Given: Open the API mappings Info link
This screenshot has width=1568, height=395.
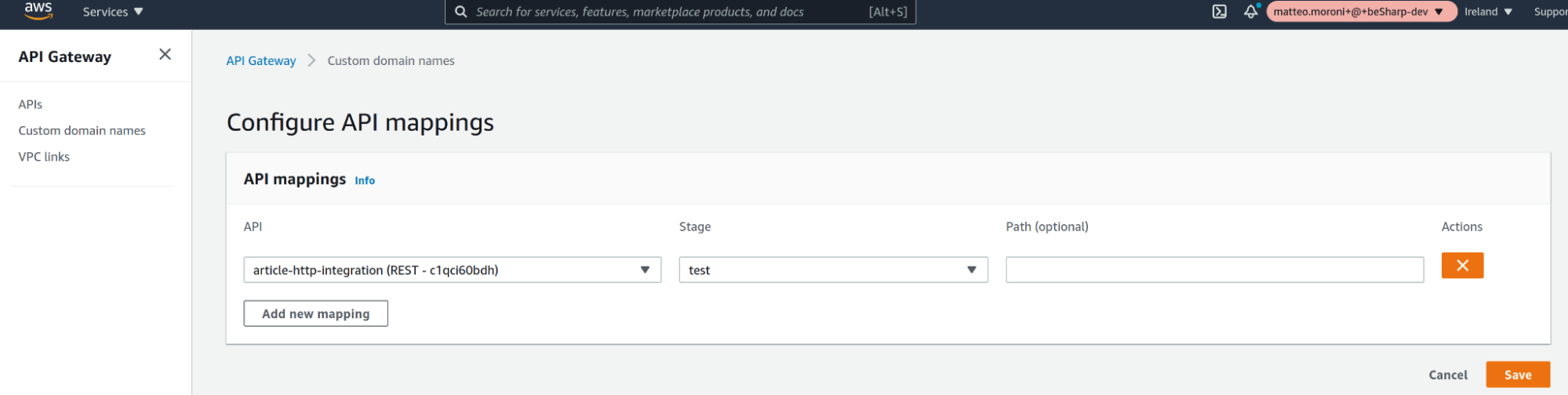Looking at the screenshot, I should pos(365,180).
